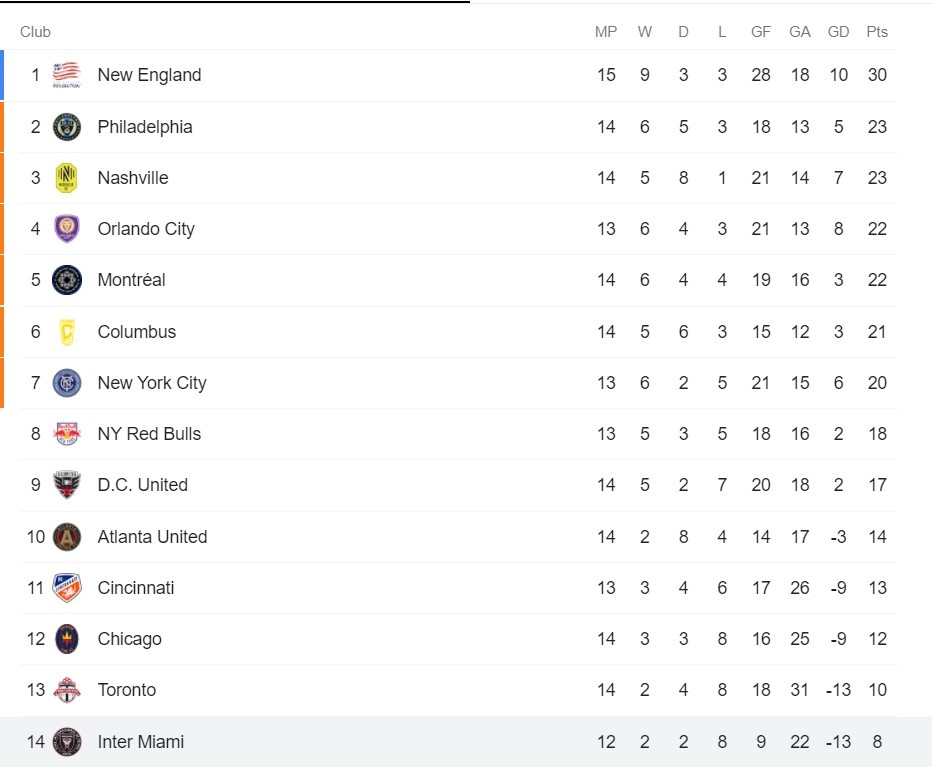Click the Philadelphia Union crest icon
The image size is (932, 774).
click(67, 127)
